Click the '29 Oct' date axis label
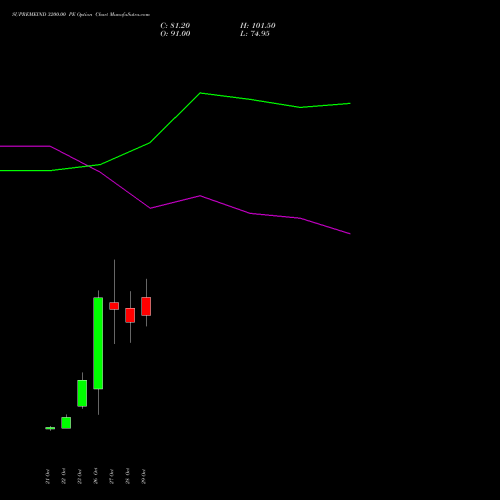 [x=144, y=477]
